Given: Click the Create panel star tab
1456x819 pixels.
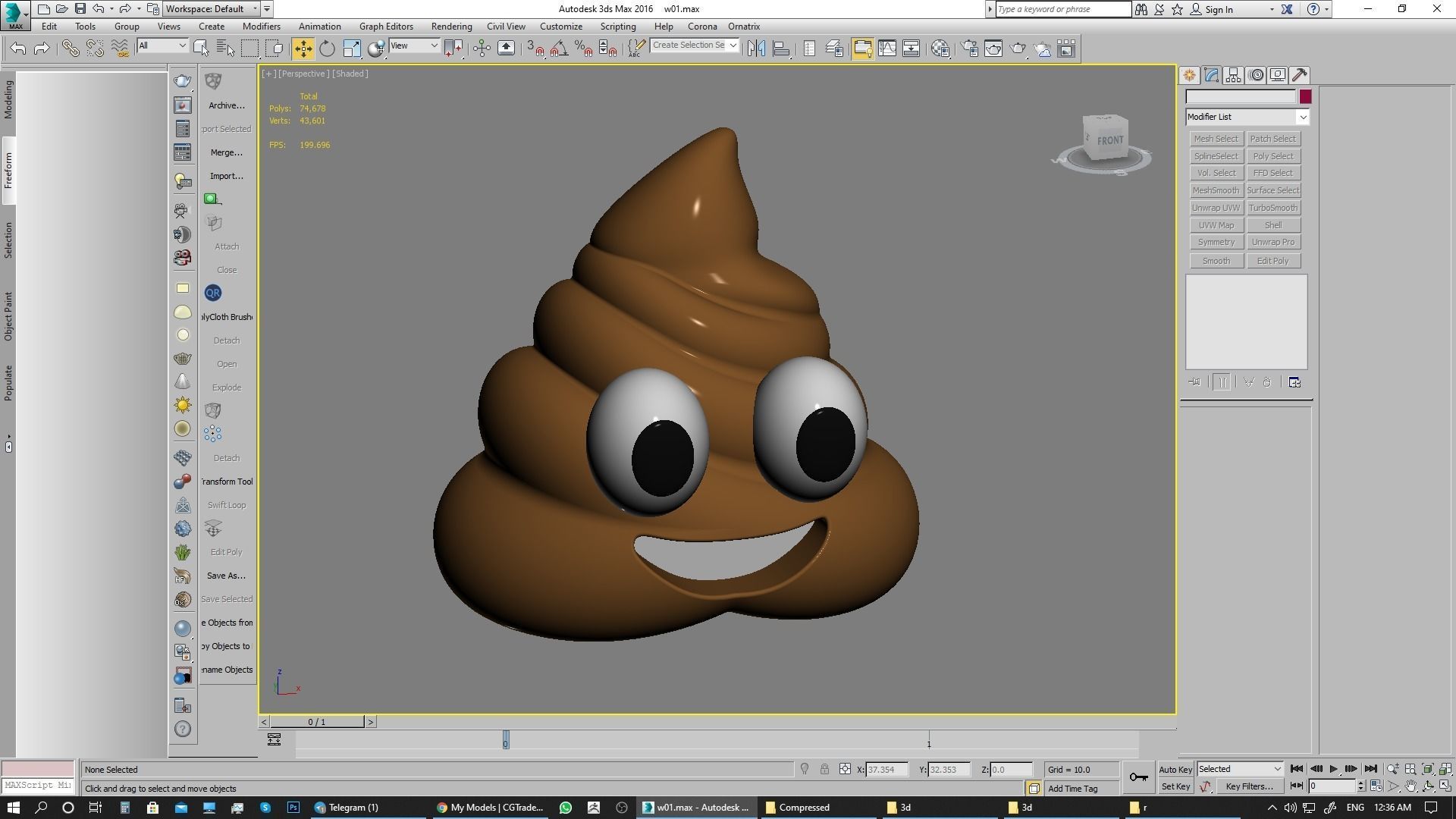Looking at the screenshot, I should pos(1189,75).
